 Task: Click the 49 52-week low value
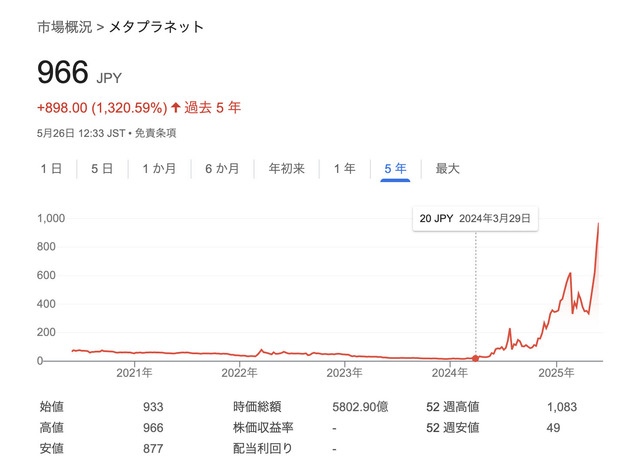coord(553,428)
